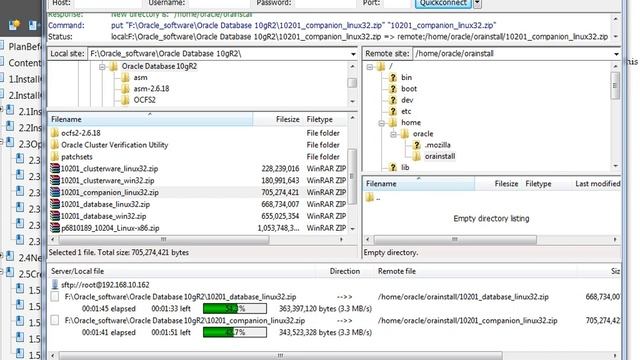Sort remote files by Filename column
The height and width of the screenshot is (360, 640).
(419, 184)
